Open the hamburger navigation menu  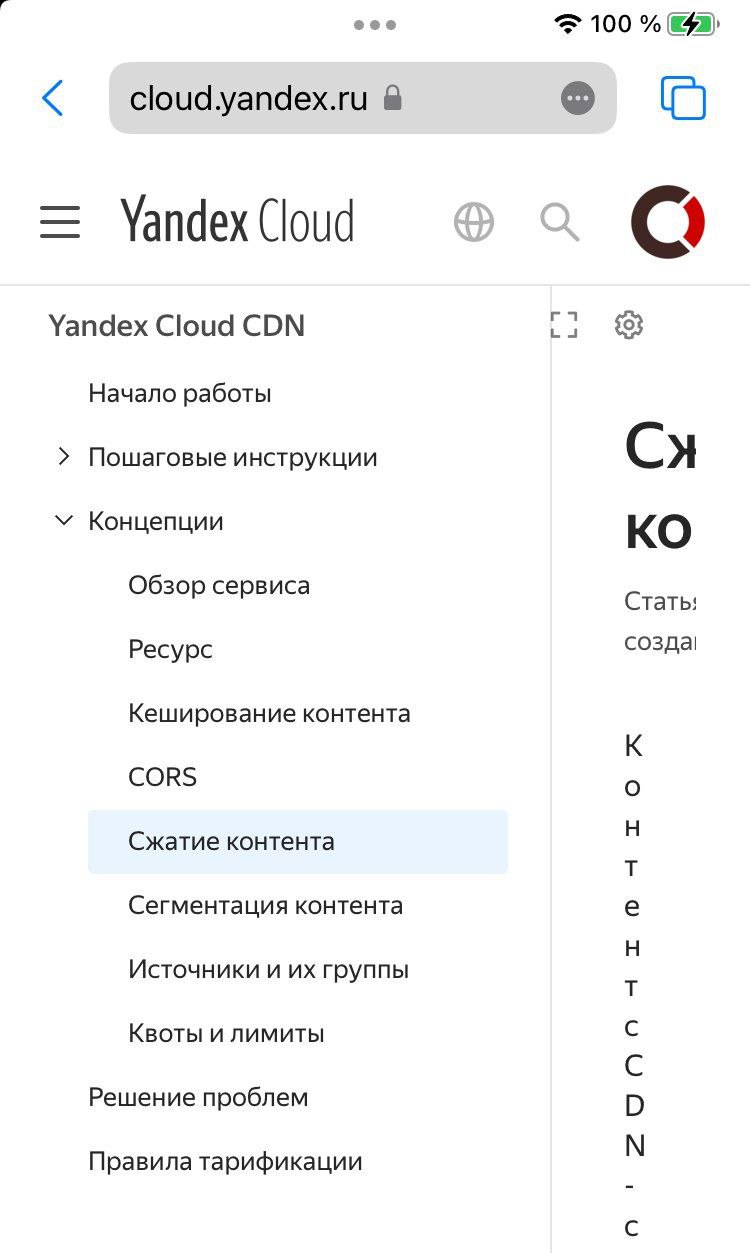(60, 221)
